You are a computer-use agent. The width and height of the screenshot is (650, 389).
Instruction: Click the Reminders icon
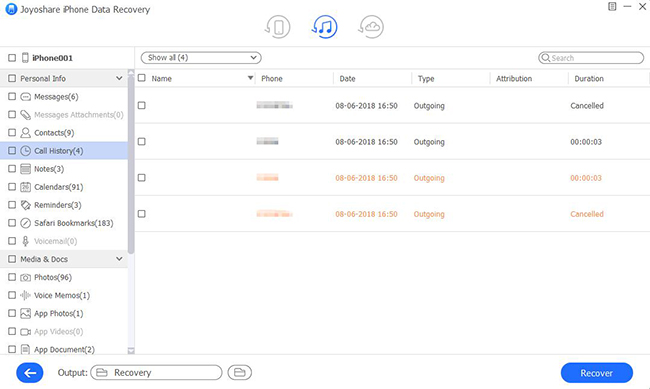tap(26, 205)
